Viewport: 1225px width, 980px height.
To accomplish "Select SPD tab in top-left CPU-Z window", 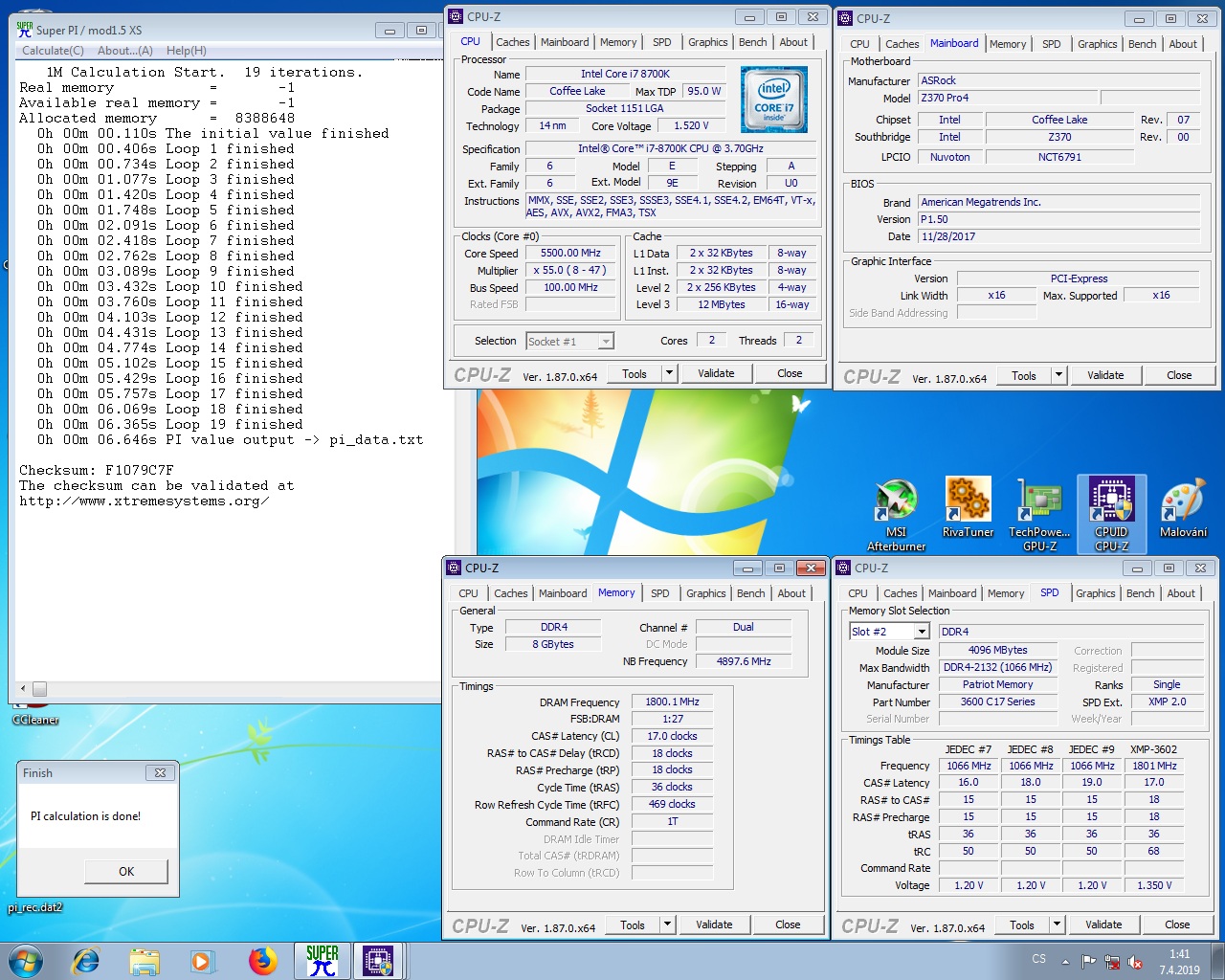I will click(x=661, y=42).
